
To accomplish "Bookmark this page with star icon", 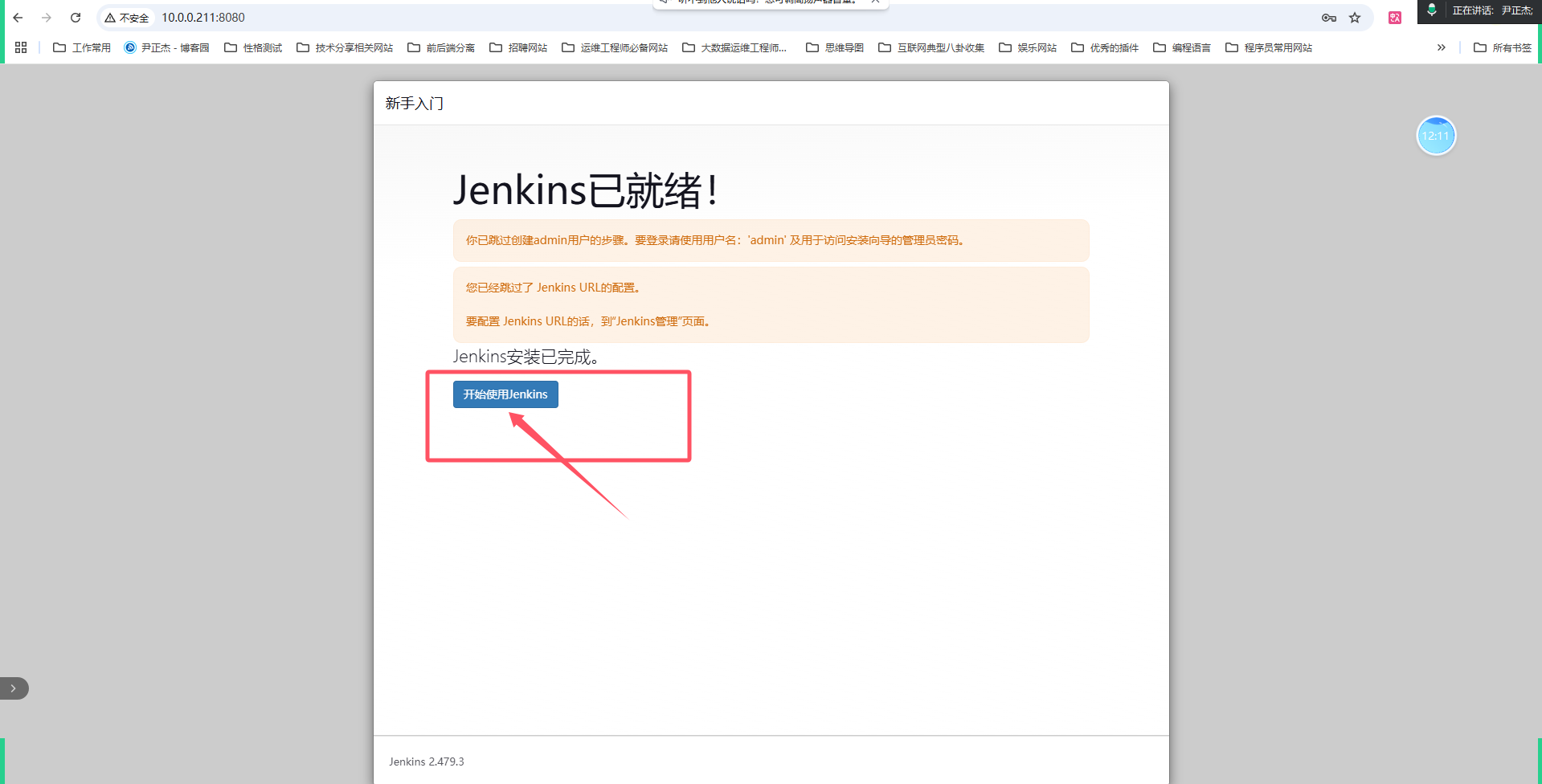I will pos(1355,18).
